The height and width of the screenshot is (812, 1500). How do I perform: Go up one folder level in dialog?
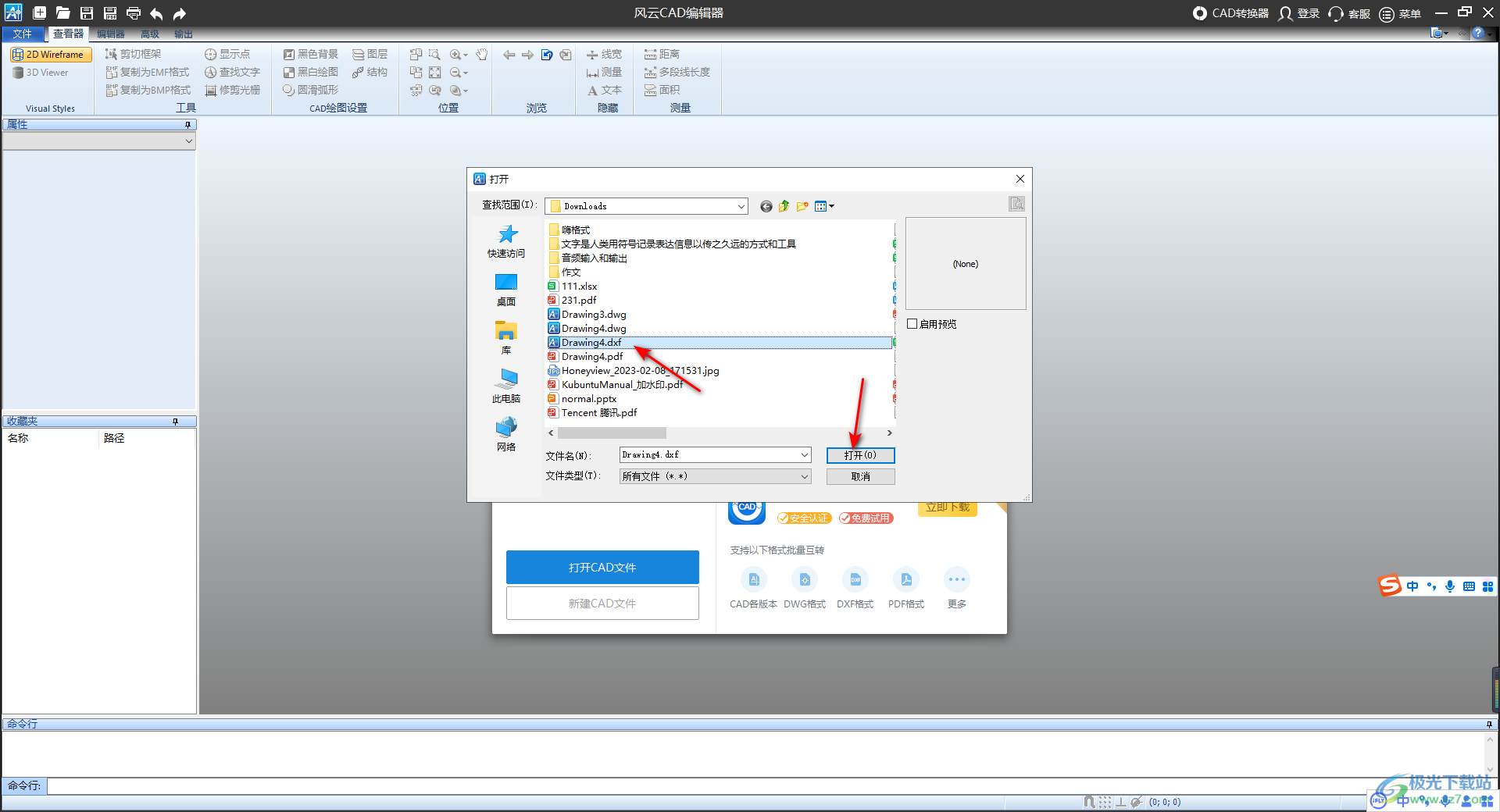click(x=784, y=206)
